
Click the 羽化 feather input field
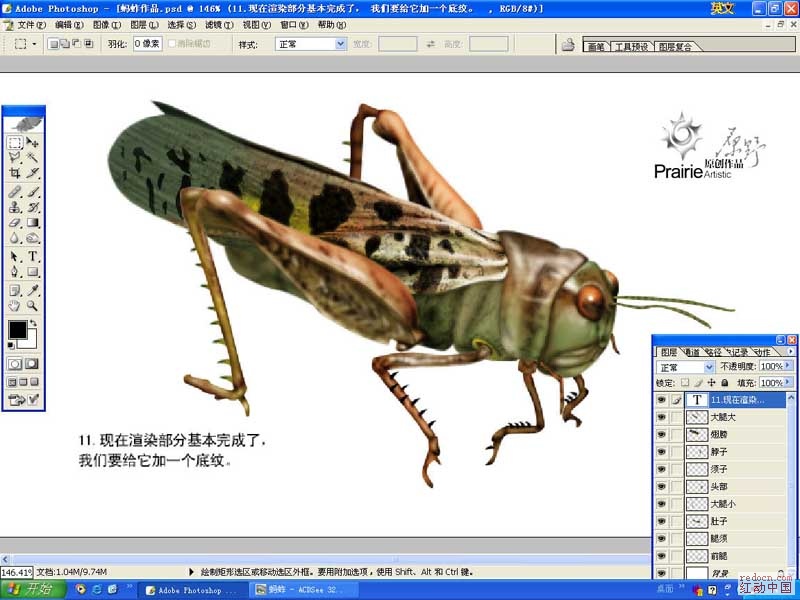pyautogui.click(x=147, y=44)
